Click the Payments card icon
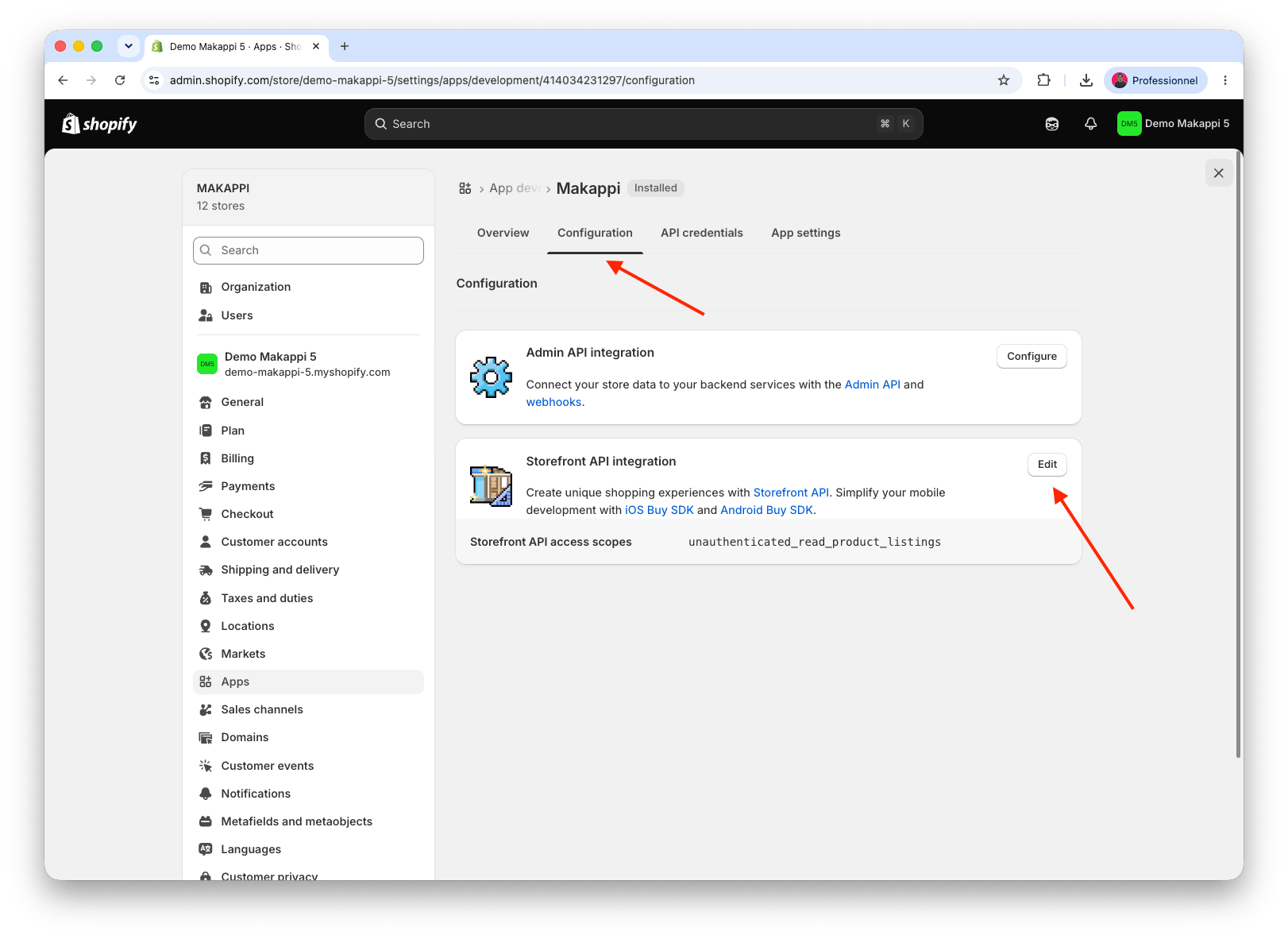 (206, 486)
